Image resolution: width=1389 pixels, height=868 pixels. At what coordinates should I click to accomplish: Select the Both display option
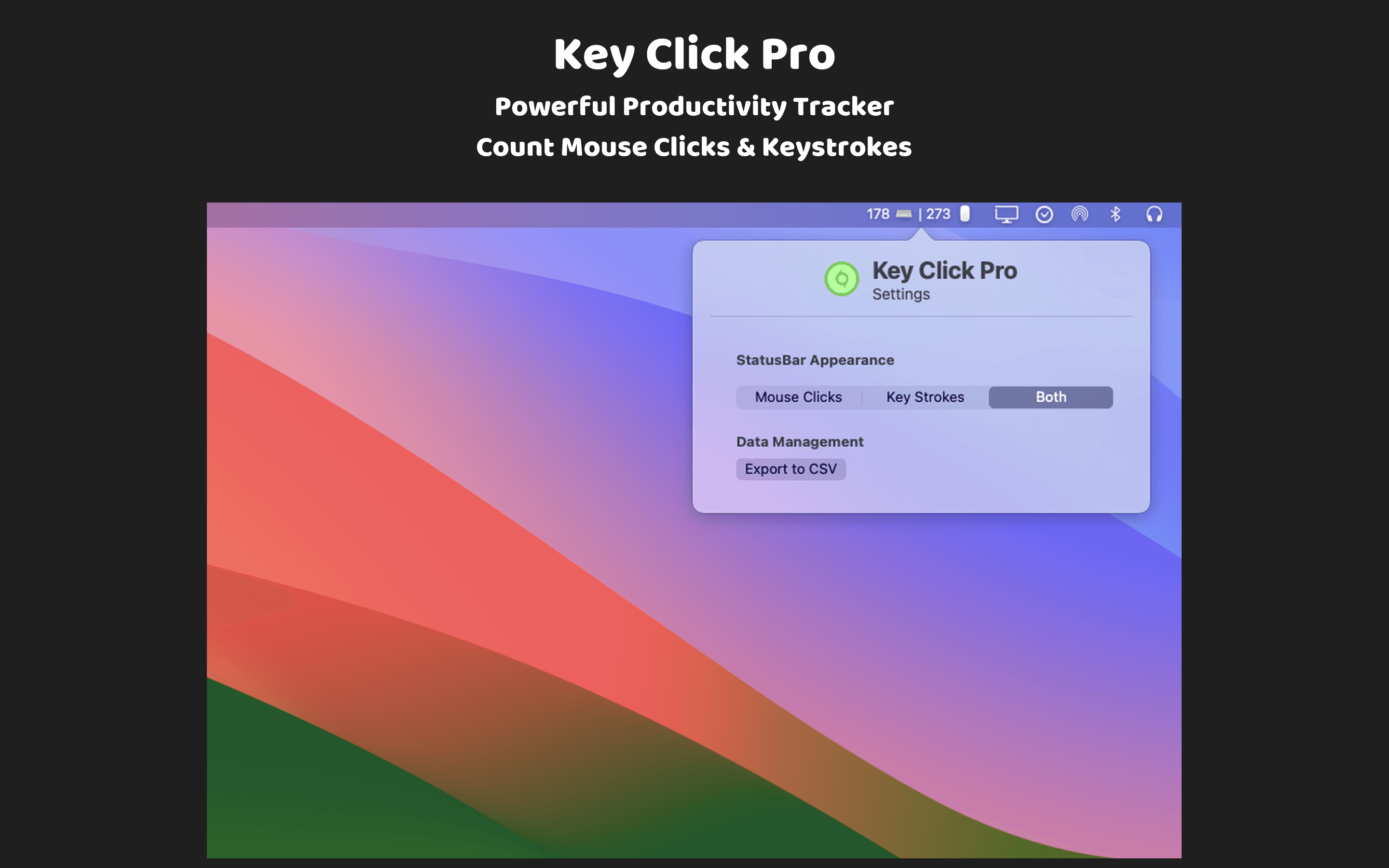pos(1050,397)
